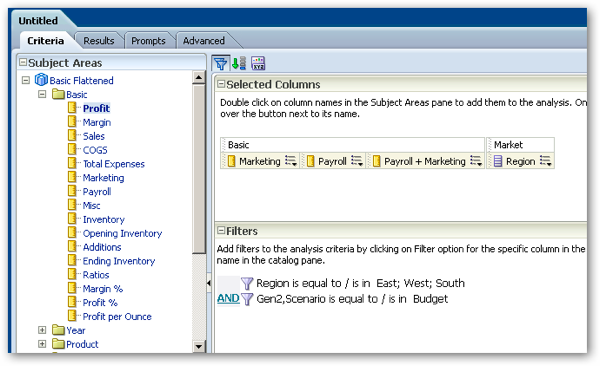
Task: Click the sort order toolbar icon
Action: (239, 63)
